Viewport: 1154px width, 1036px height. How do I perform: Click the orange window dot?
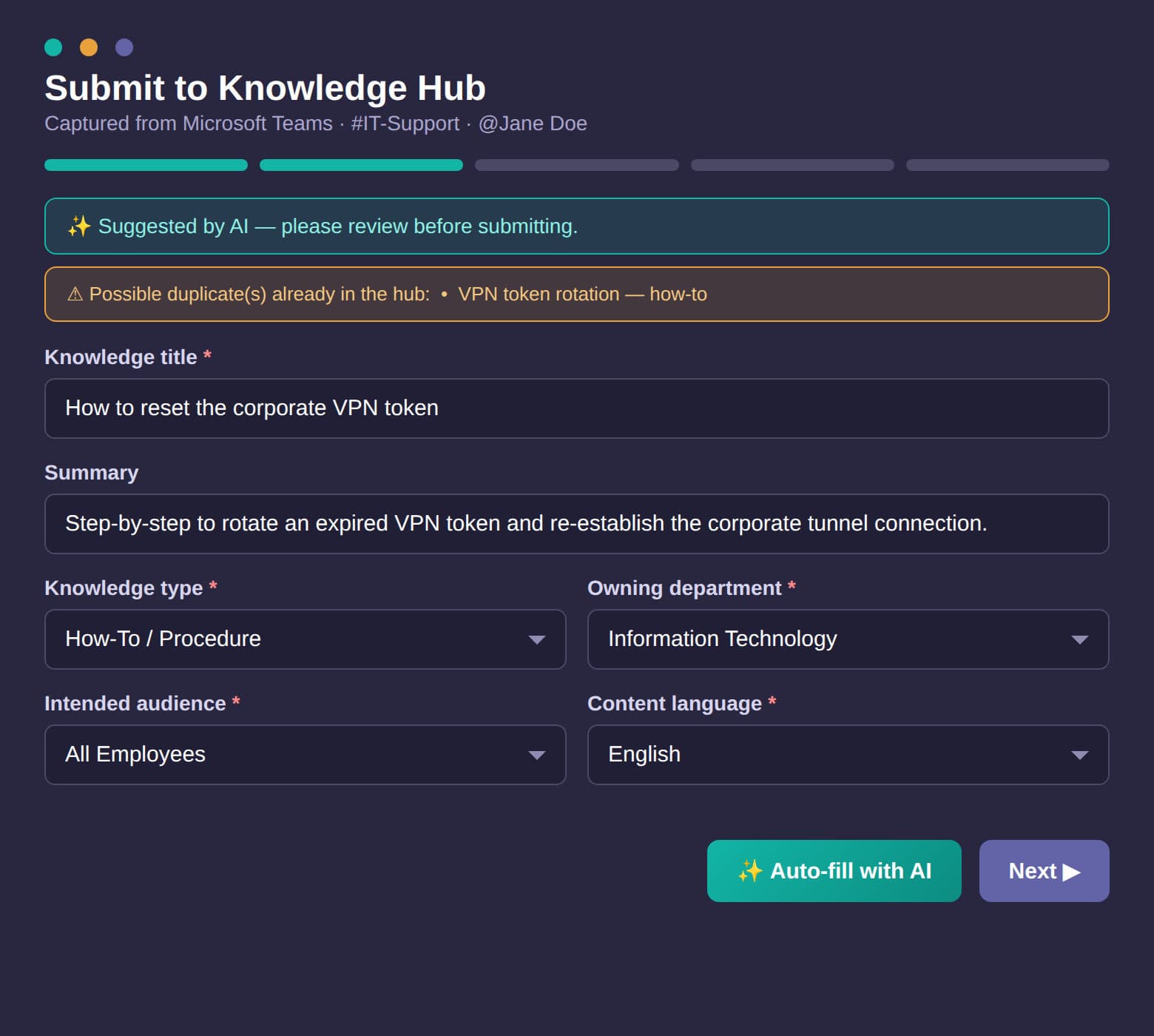pyautogui.click(x=89, y=47)
